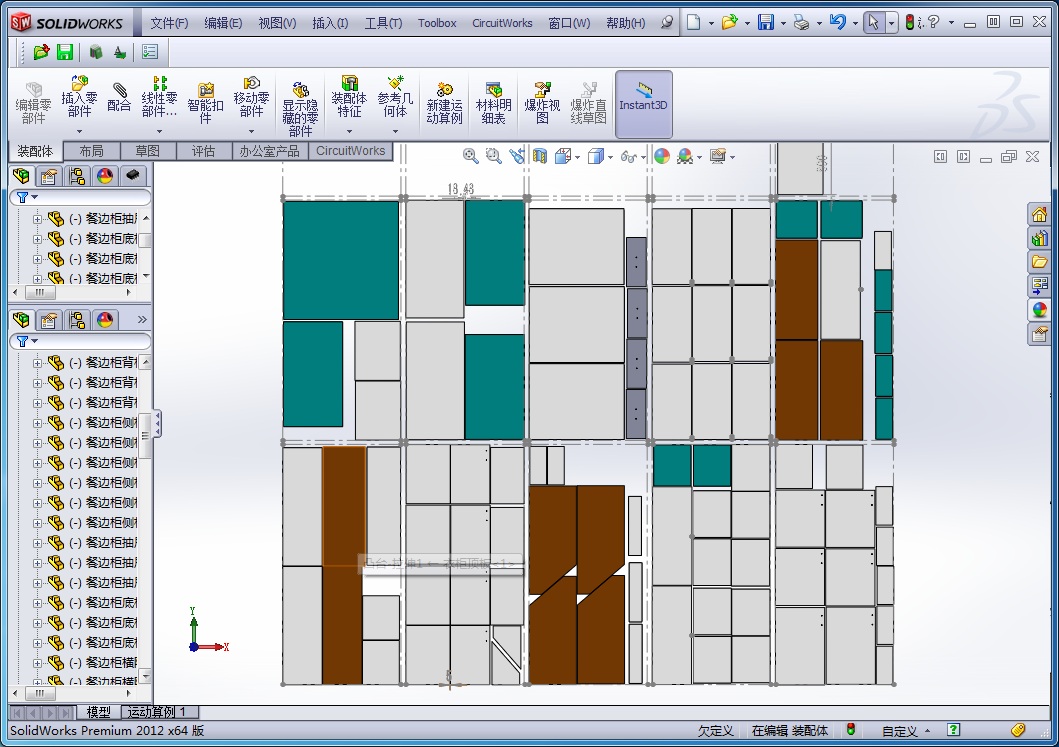Open the 插入(I) menu
This screenshot has height=747, width=1059.
tap(330, 23)
